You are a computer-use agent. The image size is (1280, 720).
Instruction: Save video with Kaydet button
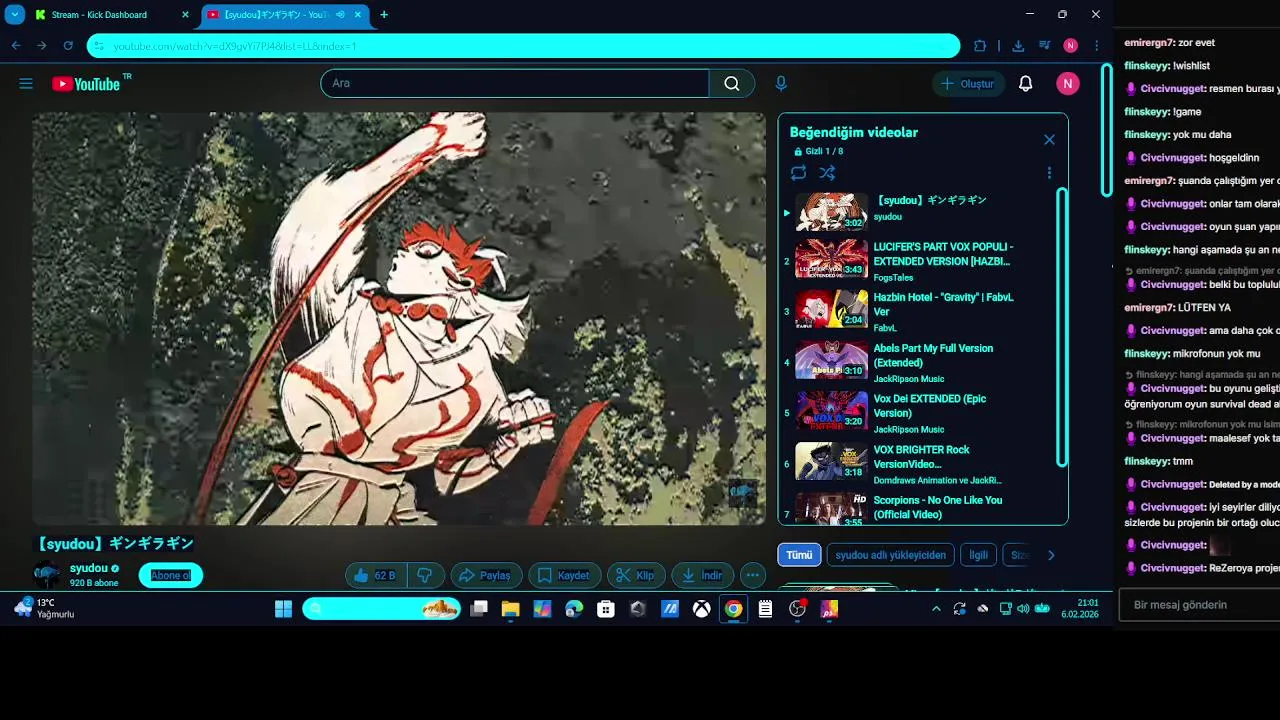(564, 575)
